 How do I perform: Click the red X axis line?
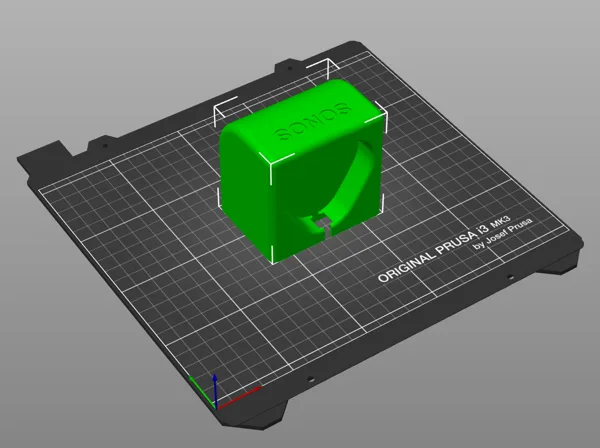[239, 398]
